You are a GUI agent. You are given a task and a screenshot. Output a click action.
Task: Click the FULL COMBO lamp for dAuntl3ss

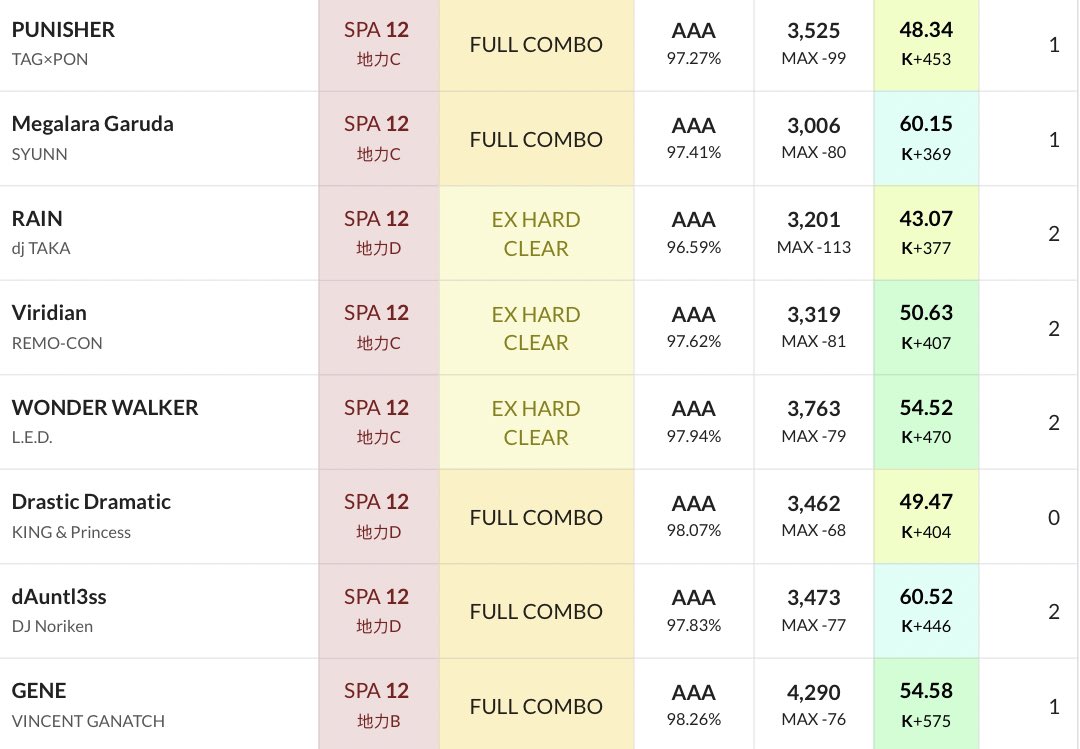point(536,611)
